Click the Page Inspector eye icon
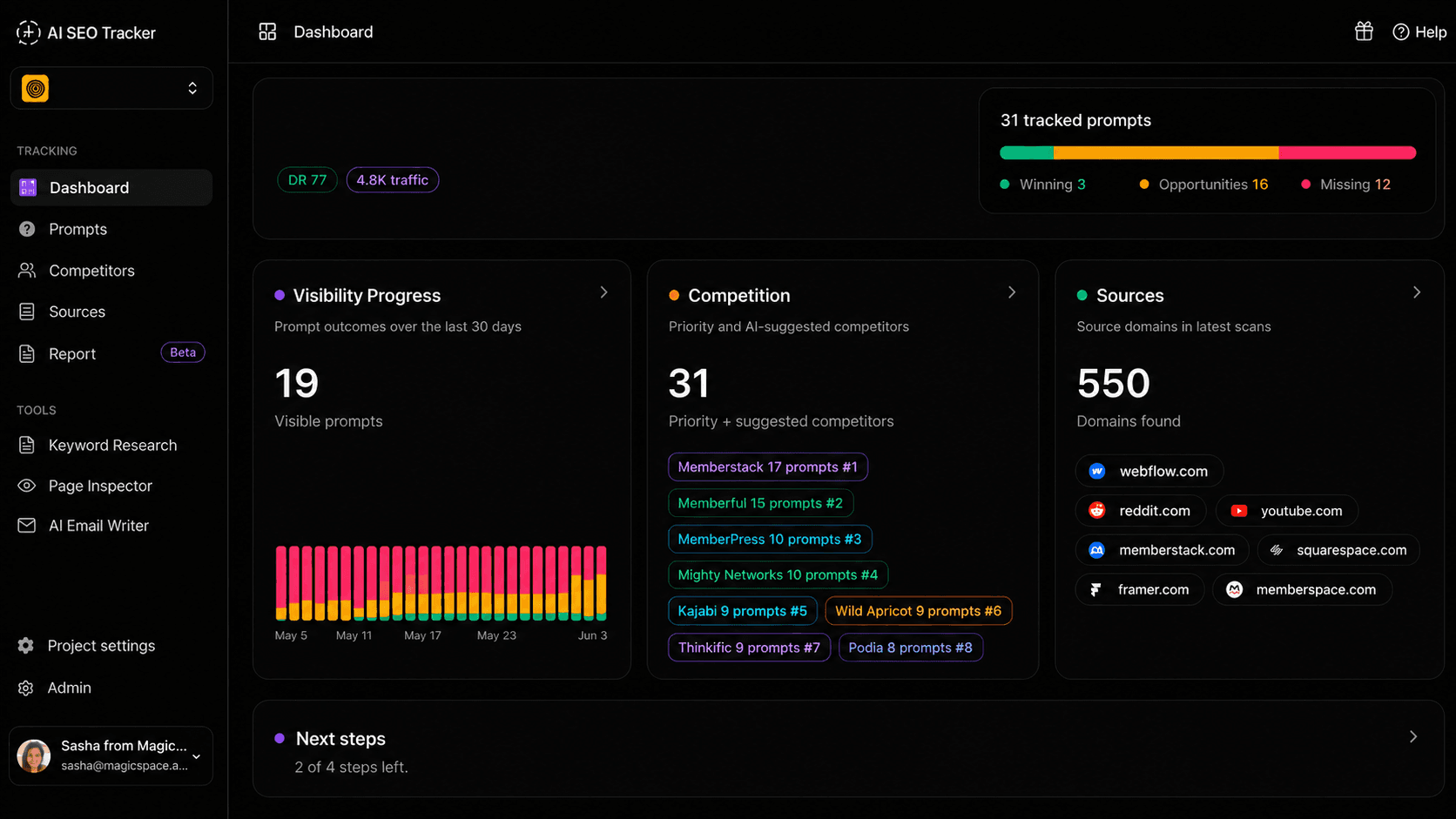Image resolution: width=1456 pixels, height=819 pixels. click(27, 486)
